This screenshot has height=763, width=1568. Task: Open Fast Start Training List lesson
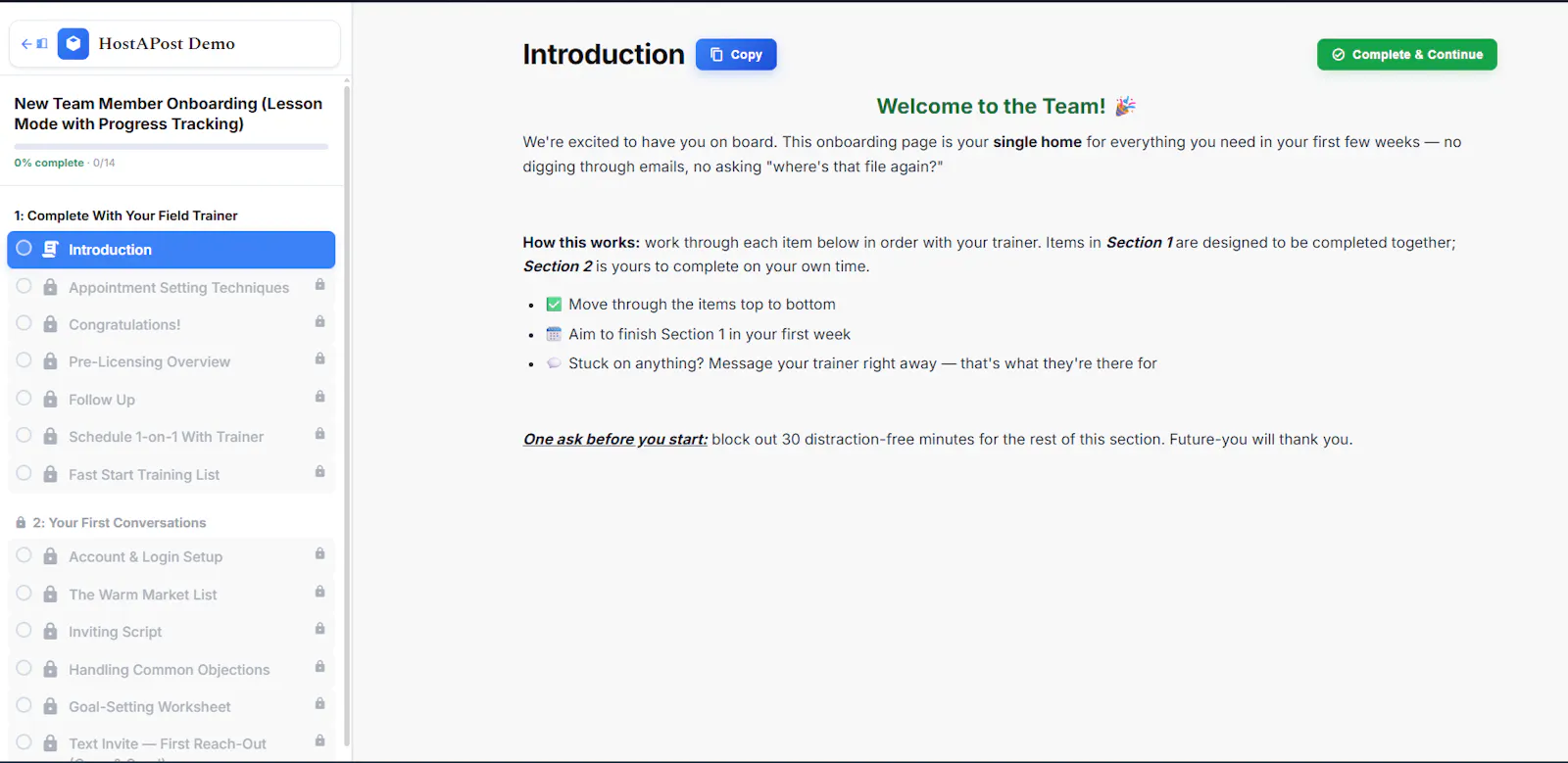click(x=171, y=474)
